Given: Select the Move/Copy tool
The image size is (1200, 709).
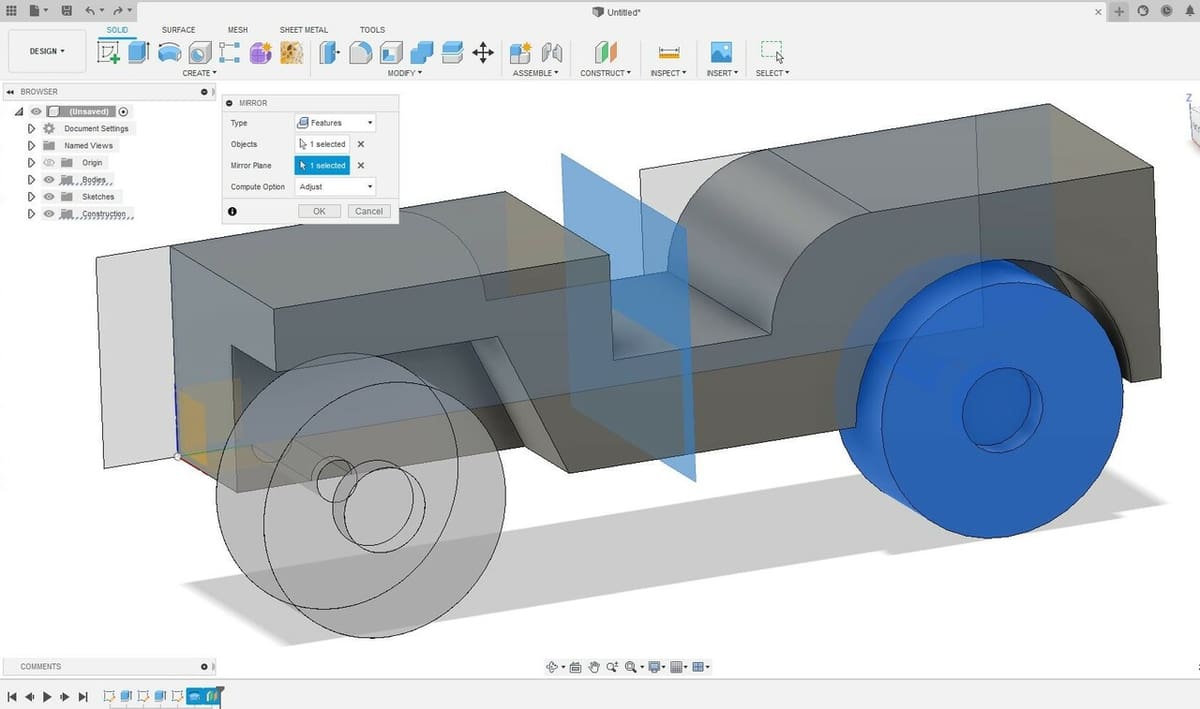Looking at the screenshot, I should [482, 52].
